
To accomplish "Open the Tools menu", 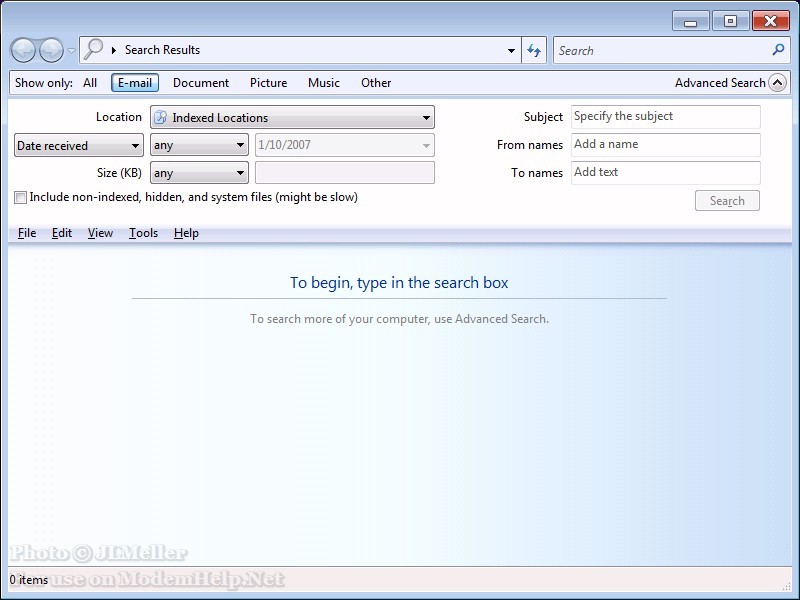I will click(x=143, y=233).
